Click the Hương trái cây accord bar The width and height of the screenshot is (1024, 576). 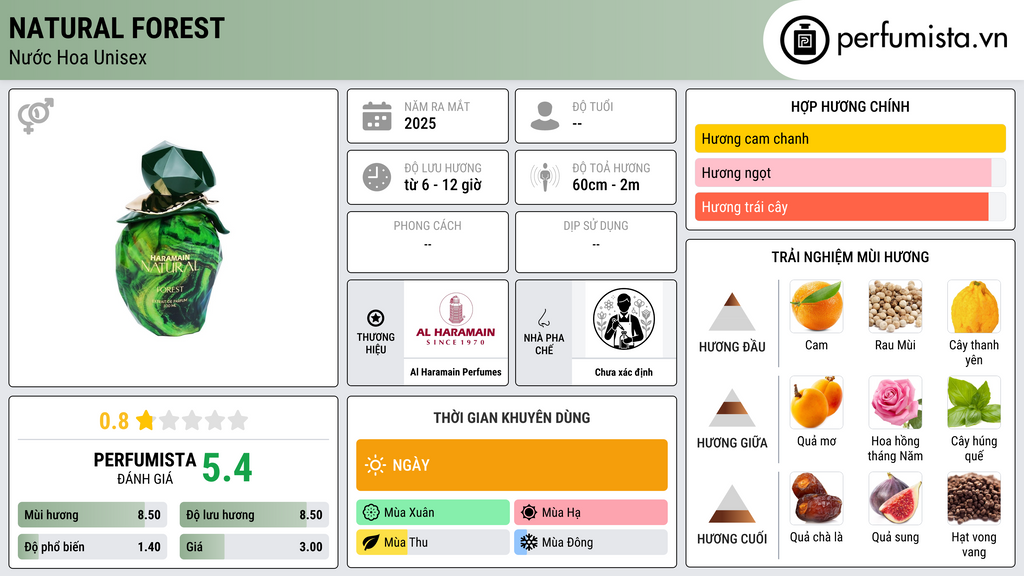click(x=850, y=206)
